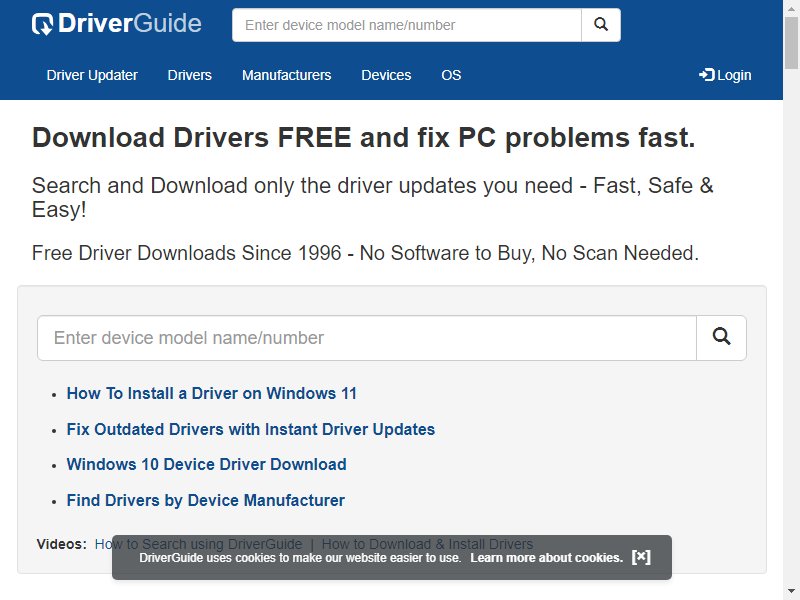
Task: Open the Devices menu item
Action: point(386,75)
